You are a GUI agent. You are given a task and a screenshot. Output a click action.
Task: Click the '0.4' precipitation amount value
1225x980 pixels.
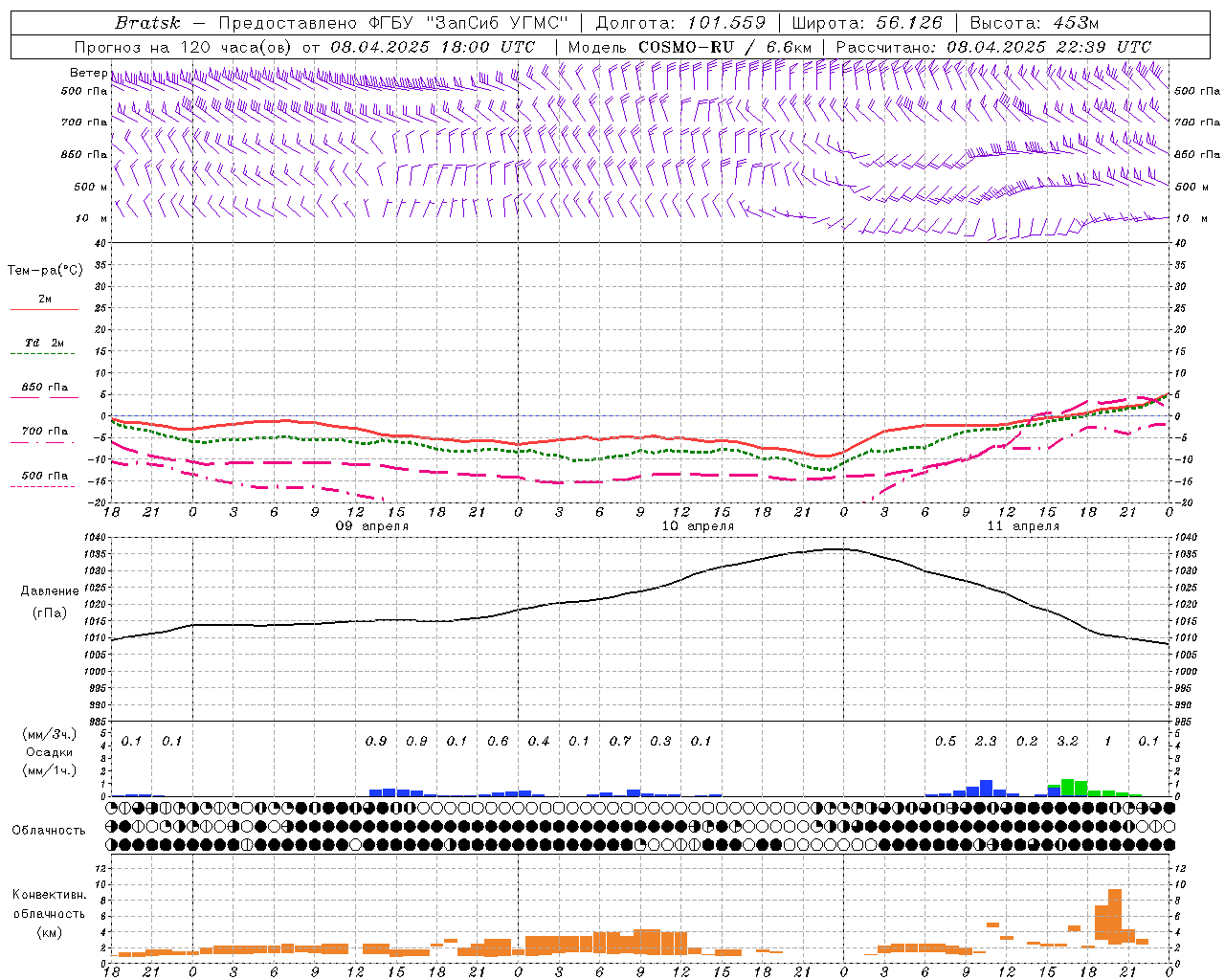pyautogui.click(x=539, y=742)
